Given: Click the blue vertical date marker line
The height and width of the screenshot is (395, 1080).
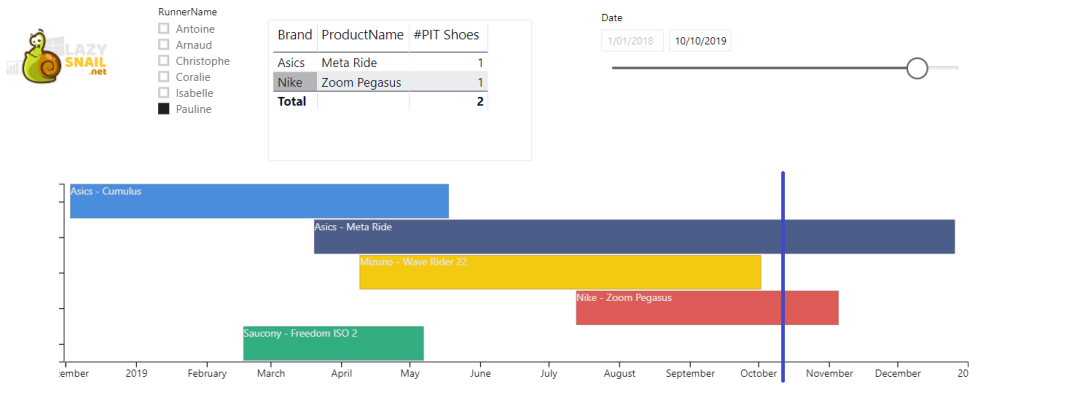Looking at the screenshot, I should [x=783, y=276].
